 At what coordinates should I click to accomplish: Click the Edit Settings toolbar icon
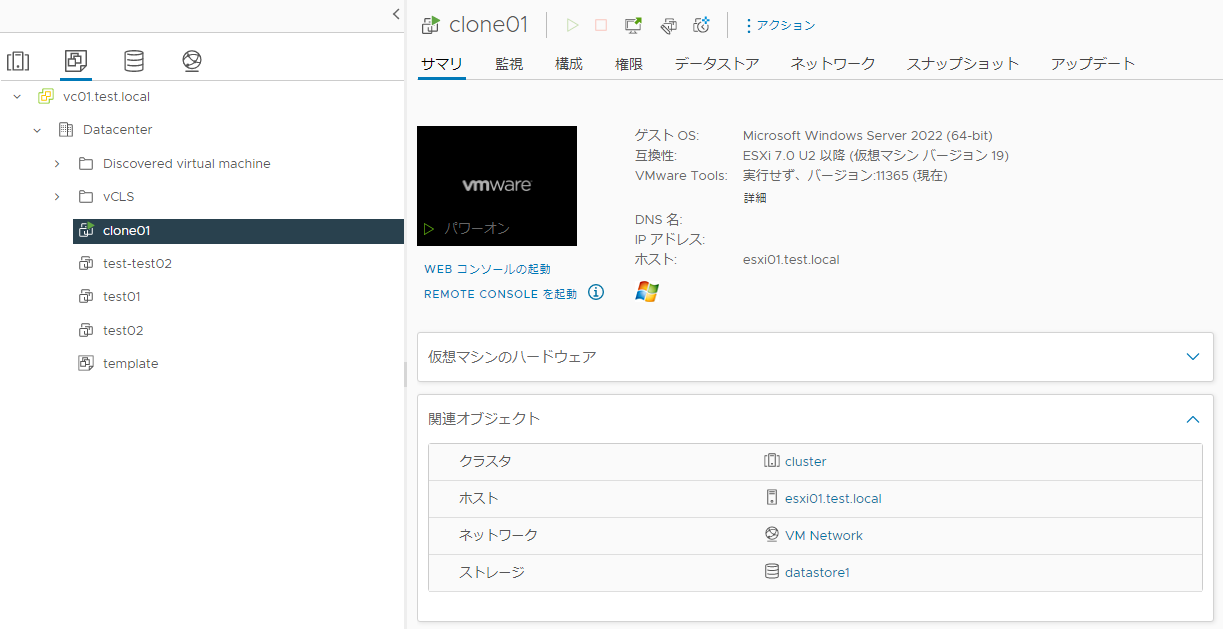point(669,25)
